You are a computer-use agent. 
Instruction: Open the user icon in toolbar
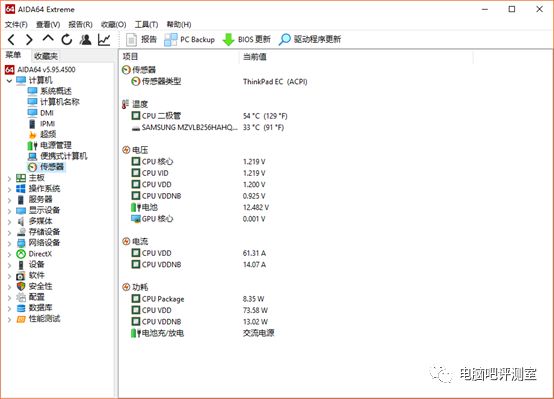tap(85, 40)
